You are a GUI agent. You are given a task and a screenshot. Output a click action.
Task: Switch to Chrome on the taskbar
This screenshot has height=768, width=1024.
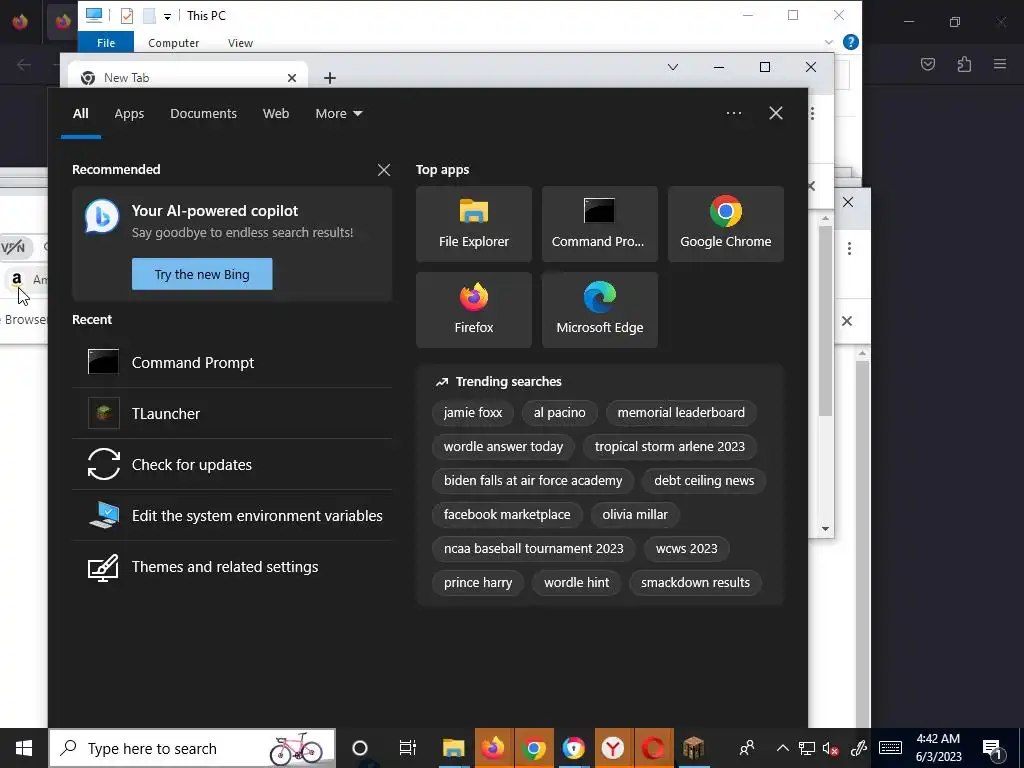tap(534, 748)
